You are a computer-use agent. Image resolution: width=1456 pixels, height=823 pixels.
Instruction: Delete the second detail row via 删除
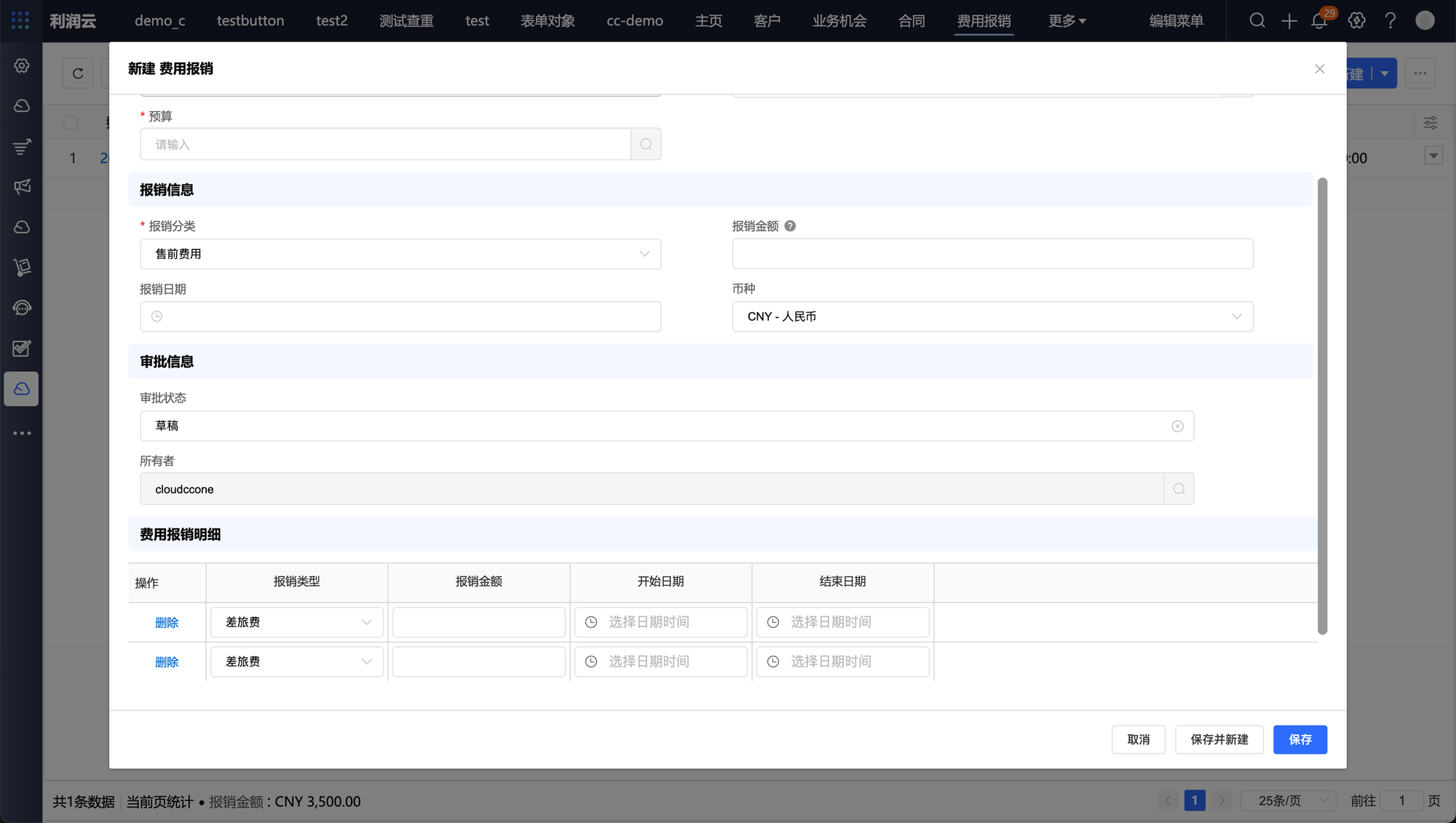coord(167,662)
